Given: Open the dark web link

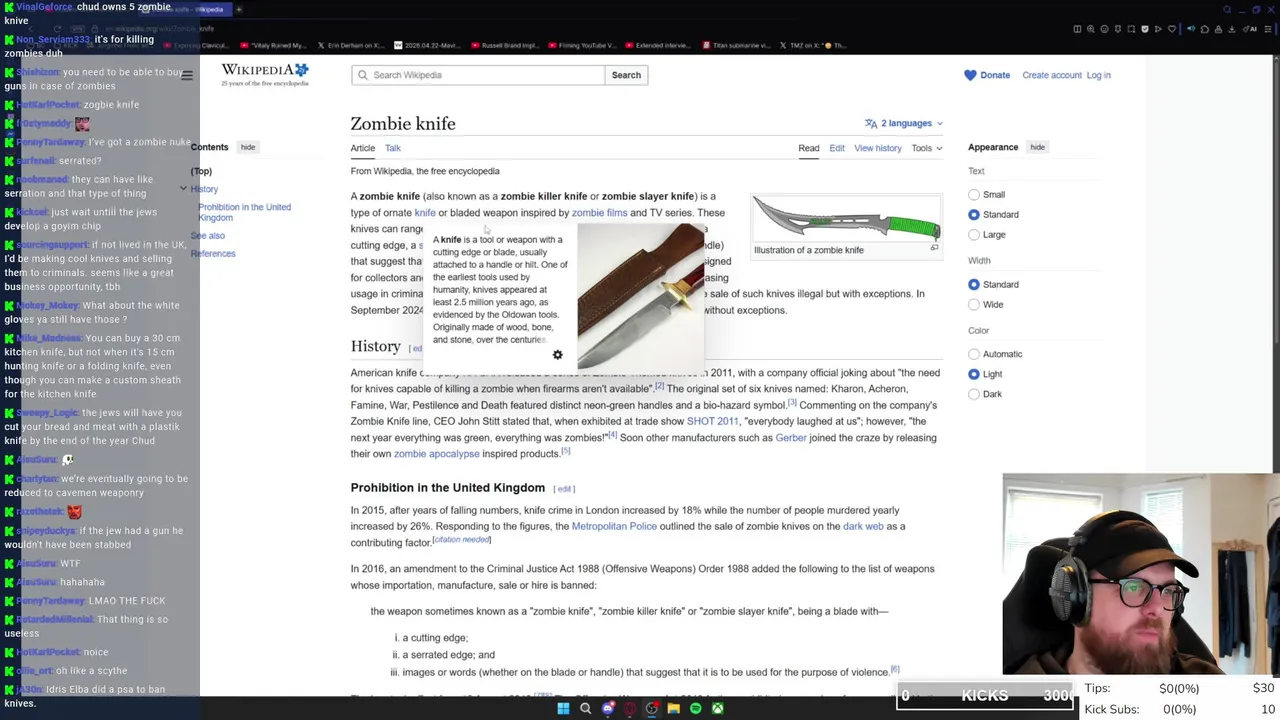Looking at the screenshot, I should (863, 526).
